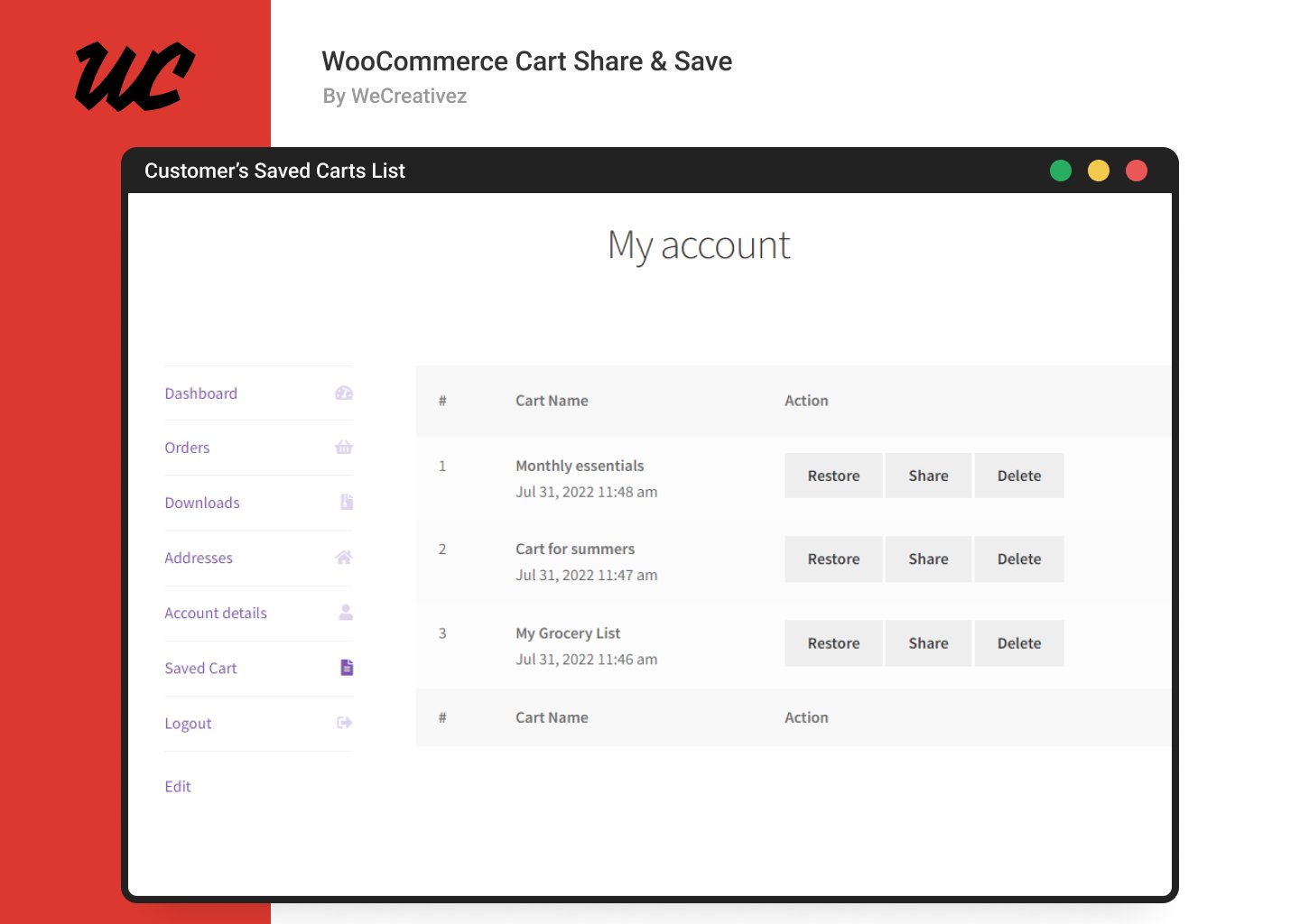Open the Downloads section
Screen dimensions: 1300x924
pos(202,503)
